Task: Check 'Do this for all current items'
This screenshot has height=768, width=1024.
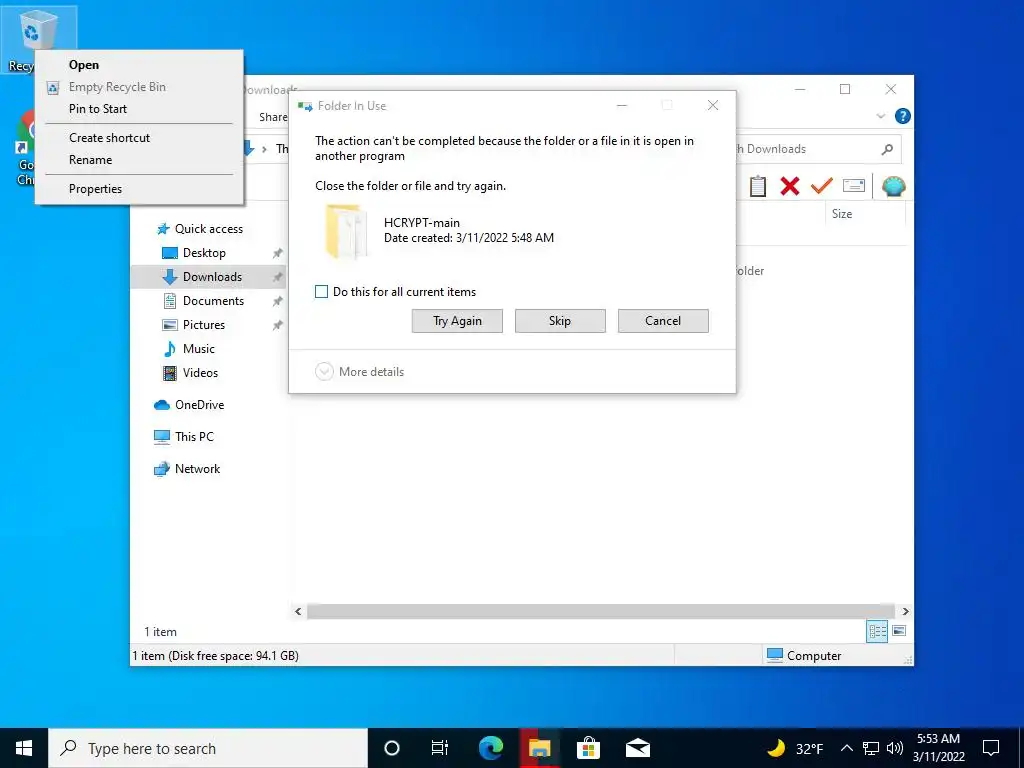Action: (x=321, y=292)
